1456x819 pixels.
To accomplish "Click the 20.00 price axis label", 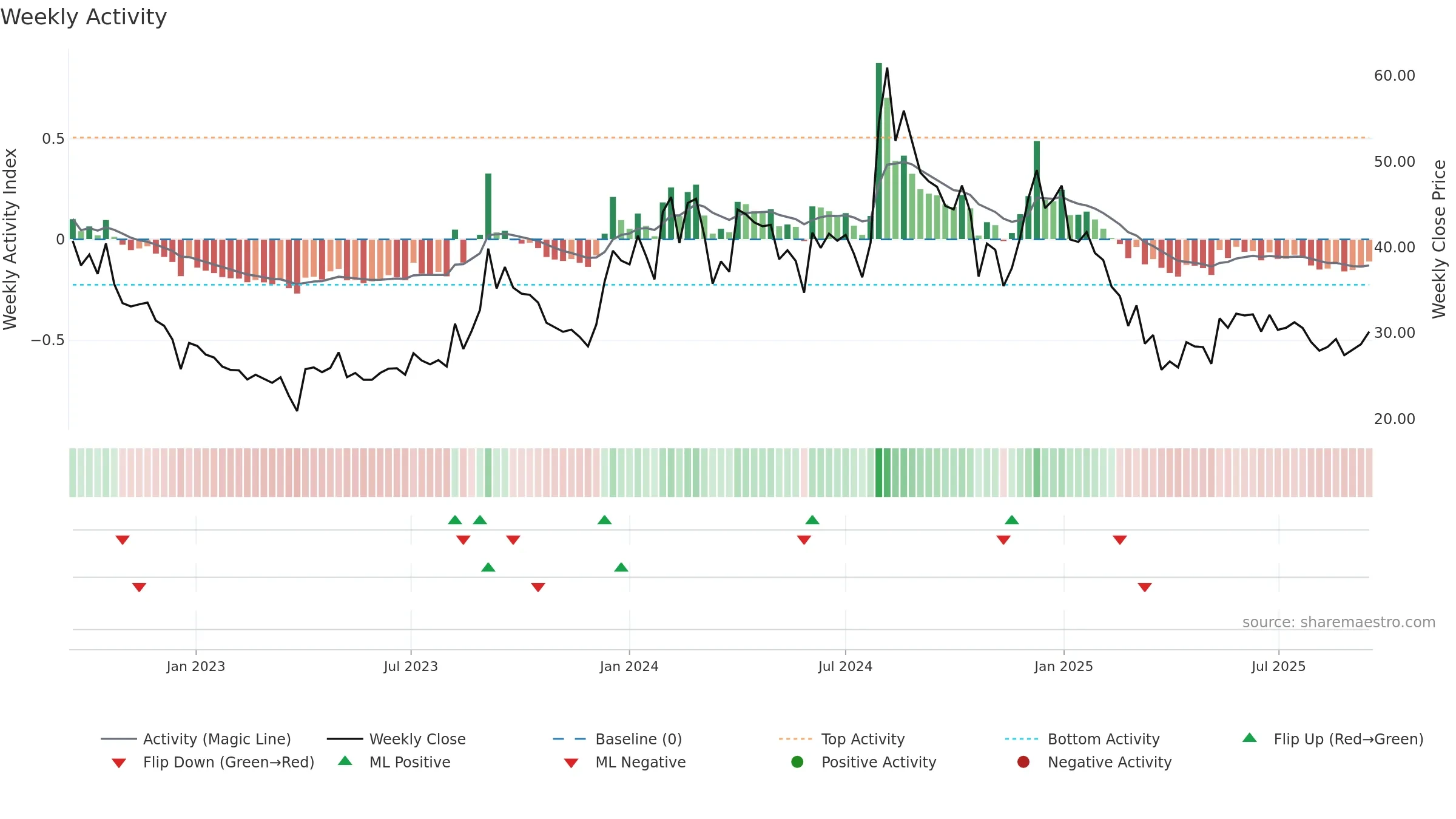I will [1395, 419].
